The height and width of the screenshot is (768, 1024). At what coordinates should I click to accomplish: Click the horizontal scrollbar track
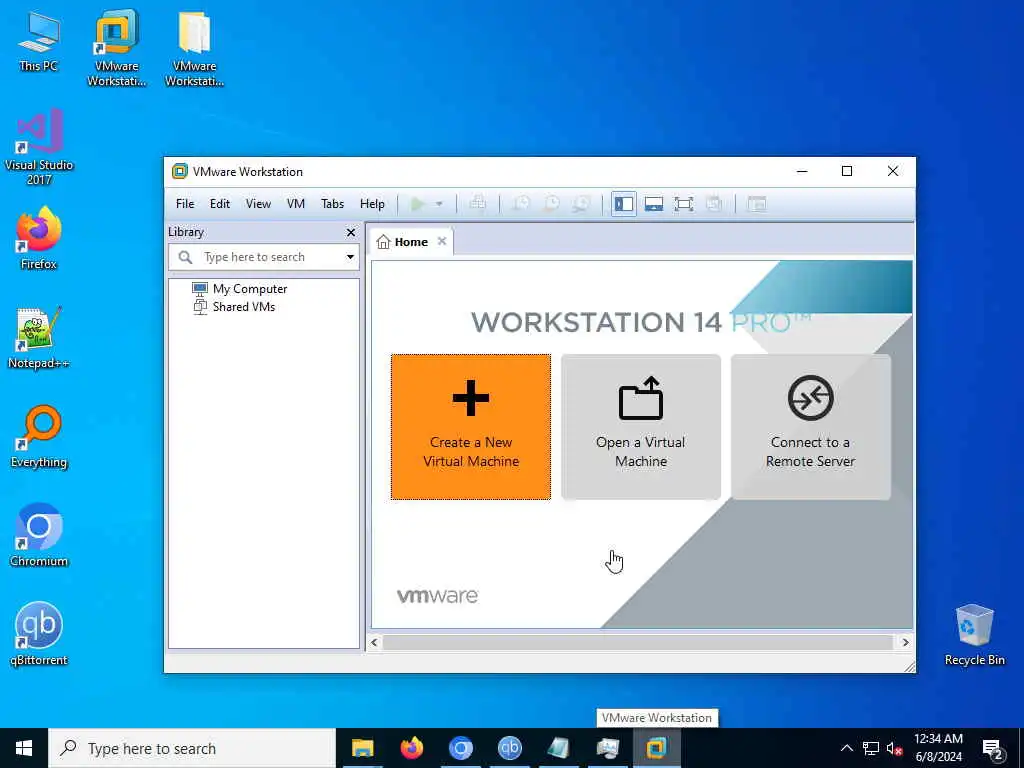click(639, 643)
